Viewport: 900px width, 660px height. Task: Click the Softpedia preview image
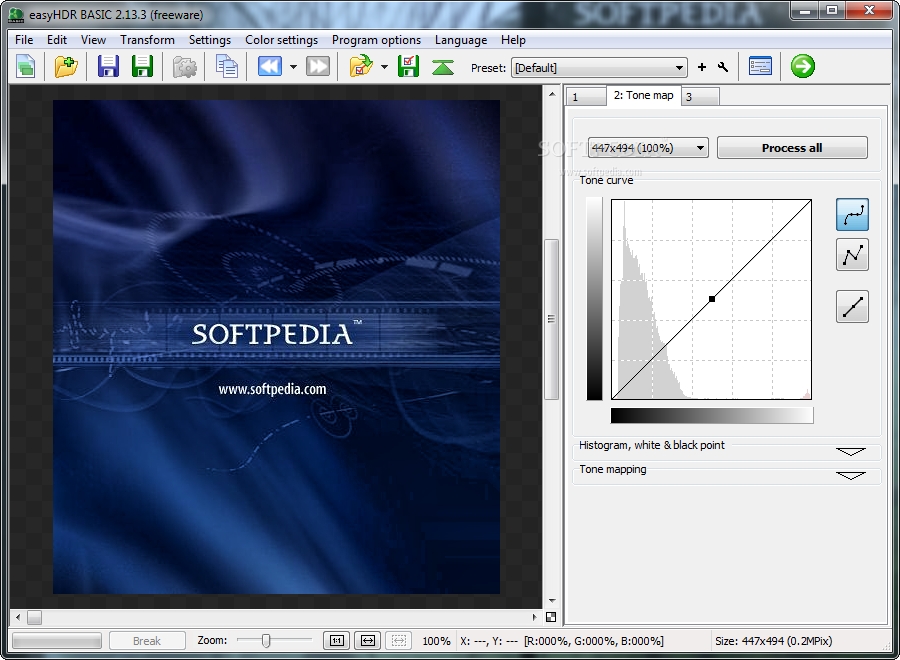coord(276,347)
